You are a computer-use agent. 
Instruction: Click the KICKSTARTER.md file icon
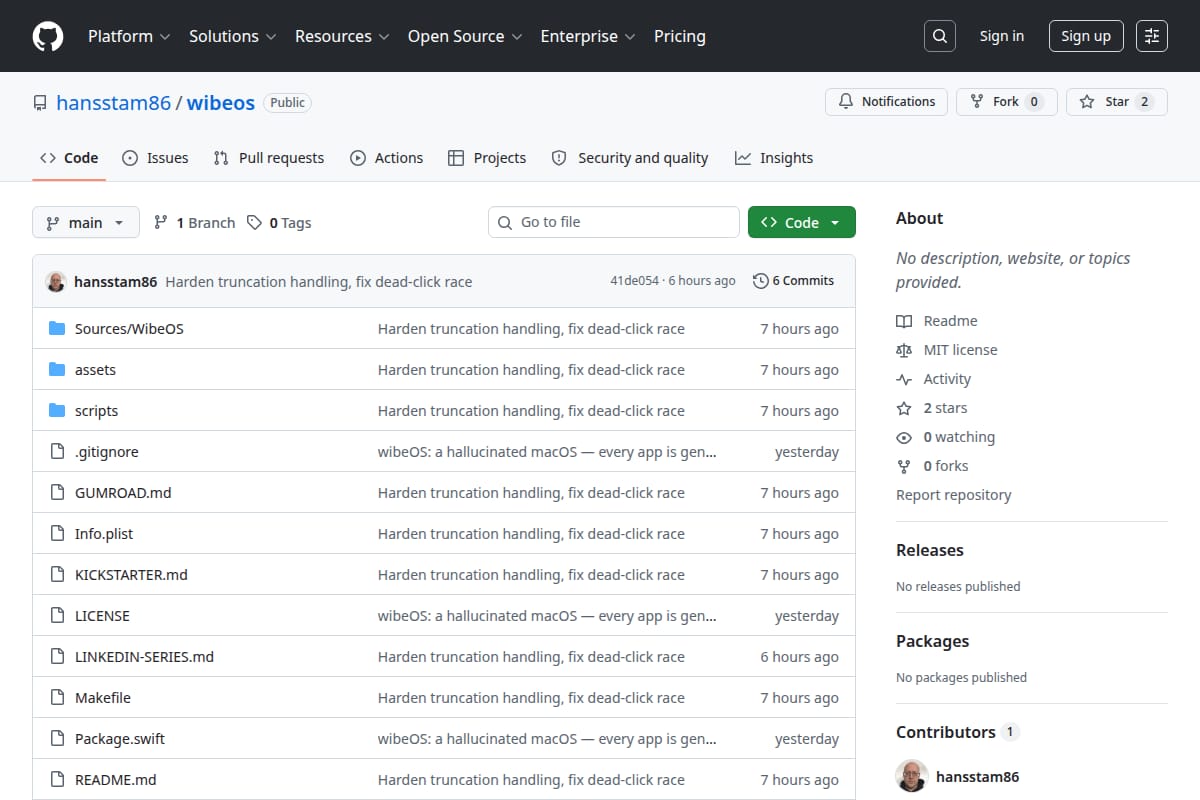pyautogui.click(x=57, y=575)
